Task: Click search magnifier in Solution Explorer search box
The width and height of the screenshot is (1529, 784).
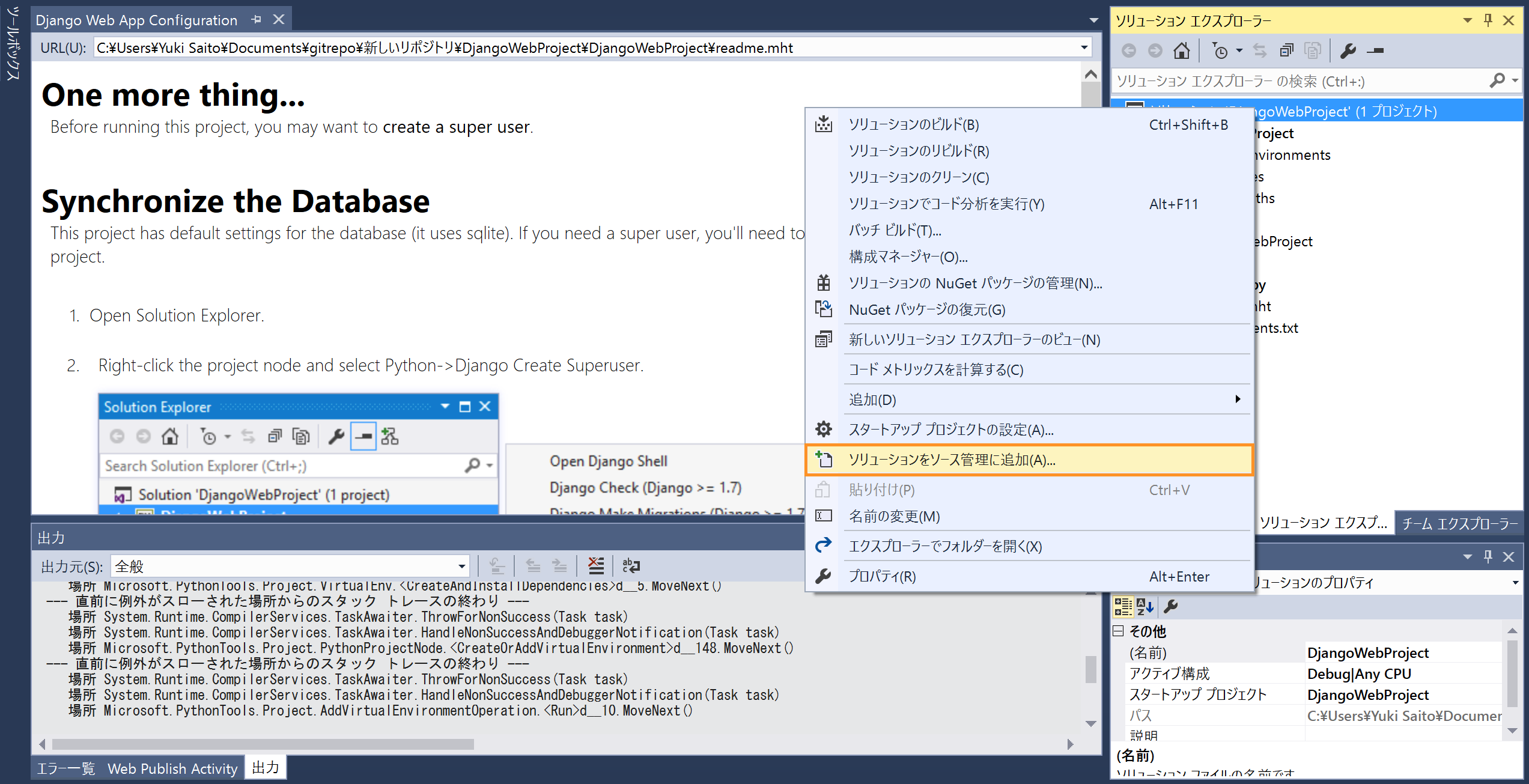Action: click(x=1497, y=81)
